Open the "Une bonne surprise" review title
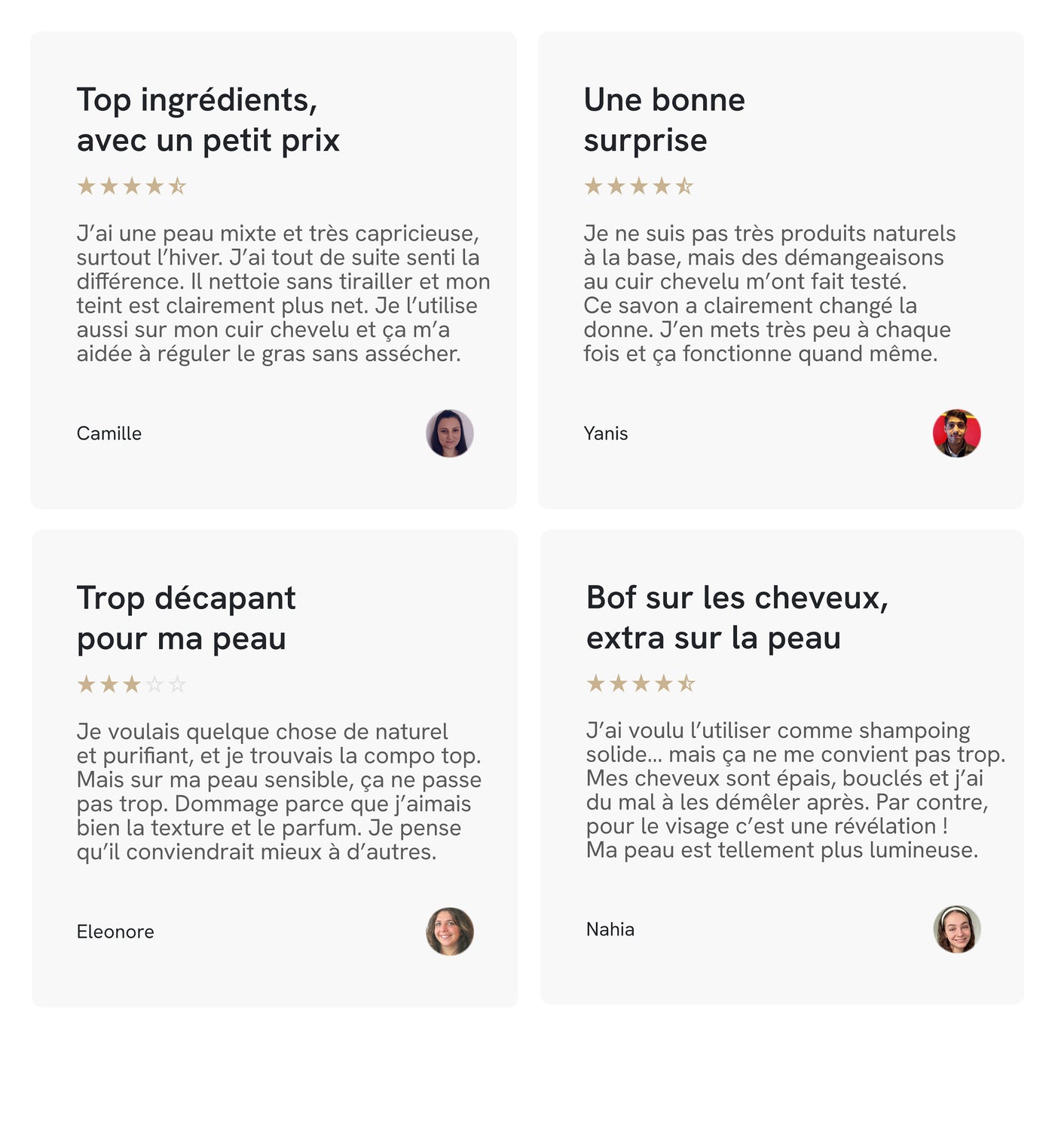Screen dimensions: 1055x1148 (x=665, y=120)
